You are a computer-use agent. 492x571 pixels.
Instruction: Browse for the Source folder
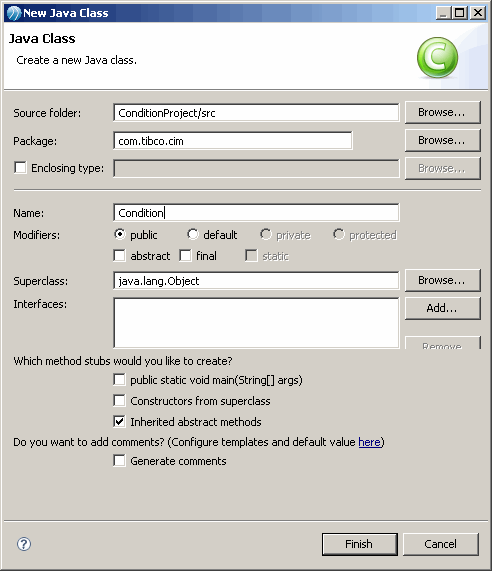pos(442,112)
